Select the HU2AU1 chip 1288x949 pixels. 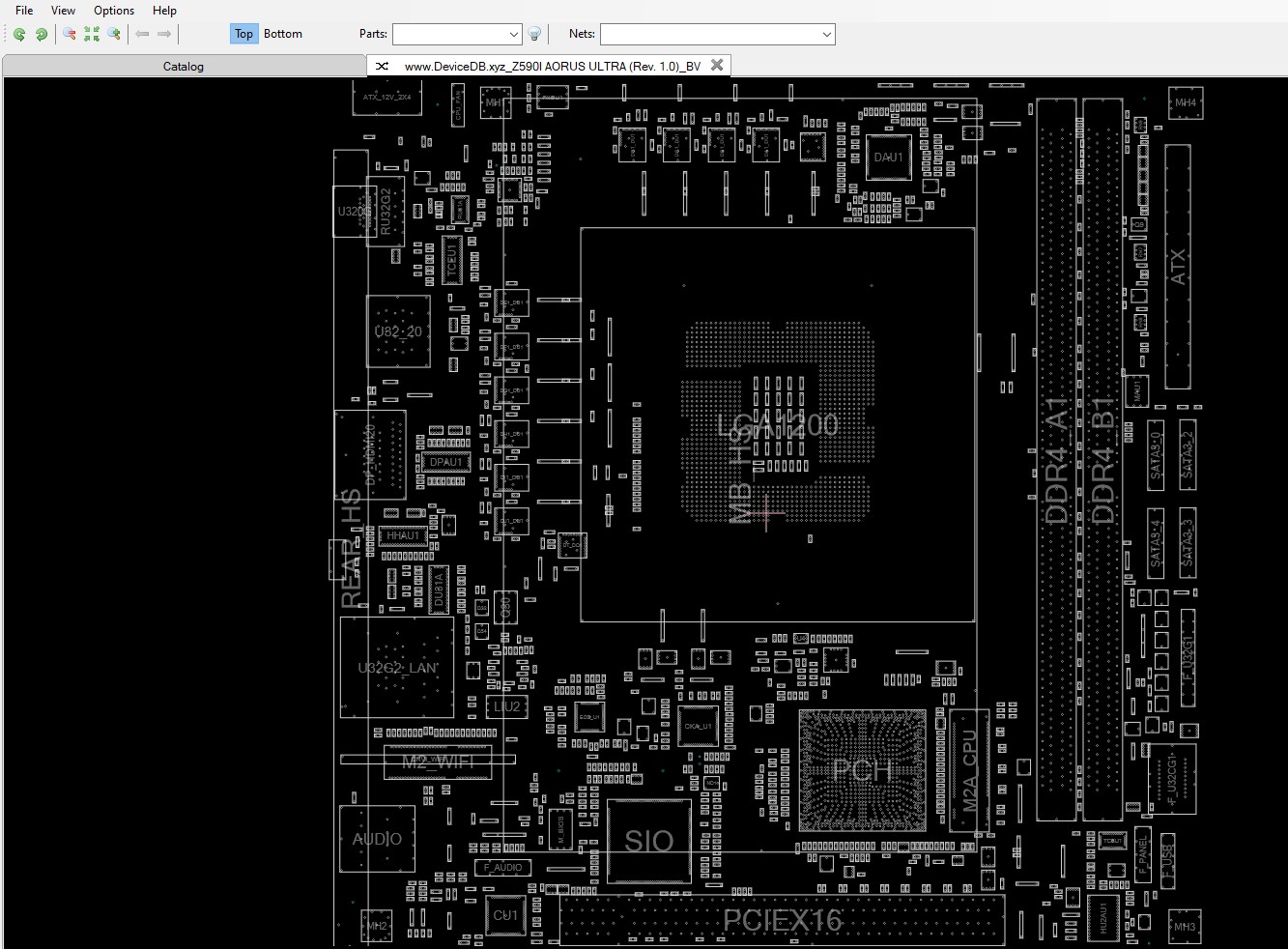(1103, 918)
